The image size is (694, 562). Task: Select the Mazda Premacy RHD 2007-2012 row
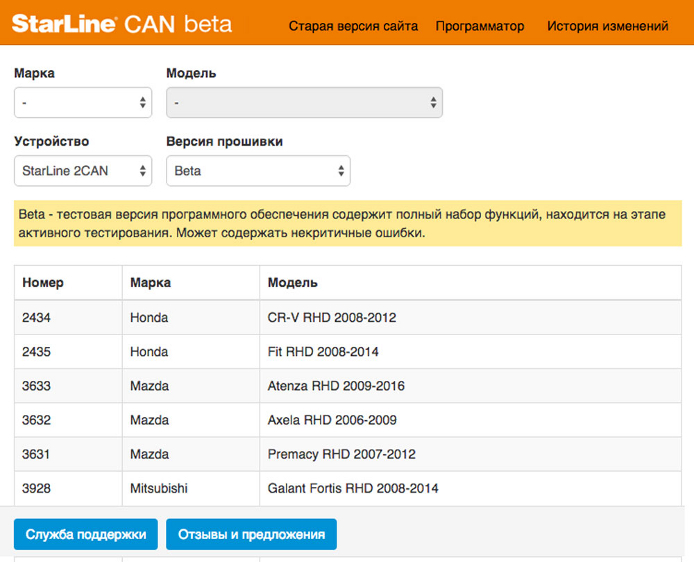coord(348,454)
